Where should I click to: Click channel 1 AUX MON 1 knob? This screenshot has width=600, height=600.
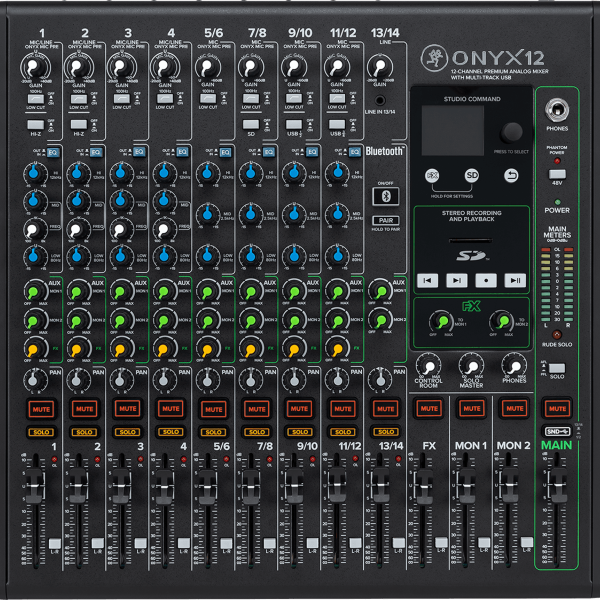pos(35,292)
